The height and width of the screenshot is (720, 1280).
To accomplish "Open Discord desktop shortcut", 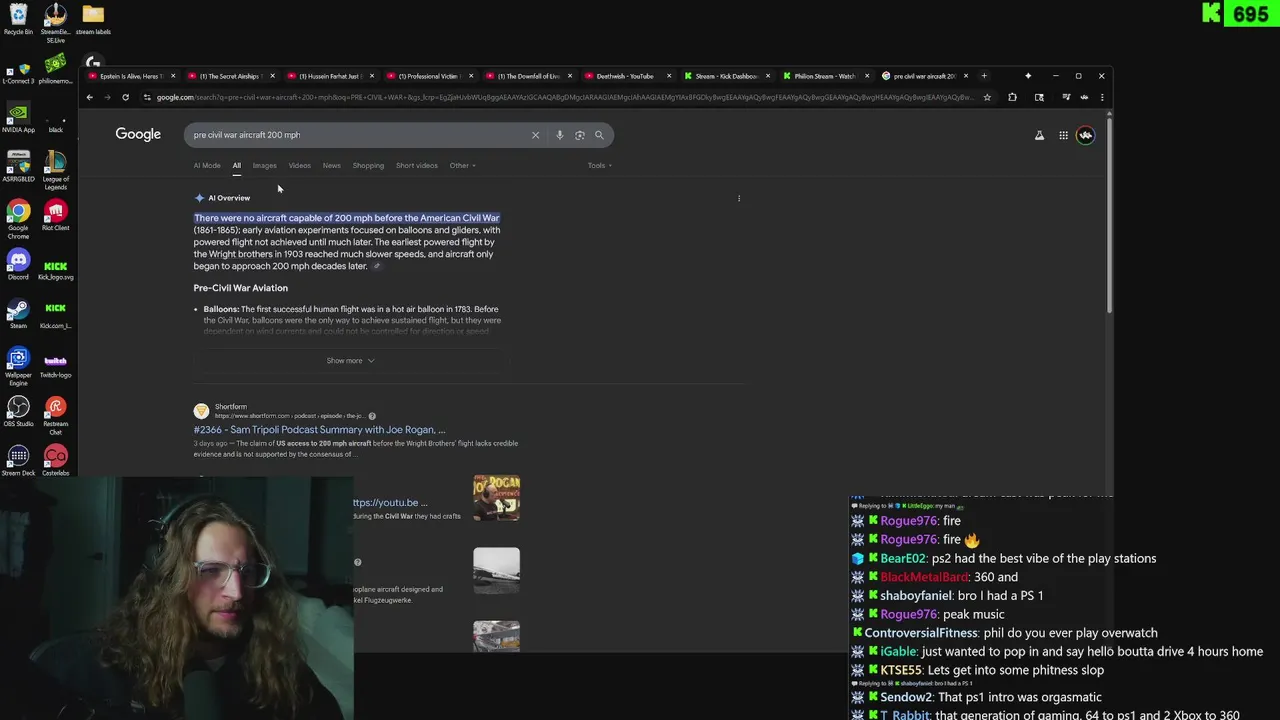I will pyautogui.click(x=18, y=264).
